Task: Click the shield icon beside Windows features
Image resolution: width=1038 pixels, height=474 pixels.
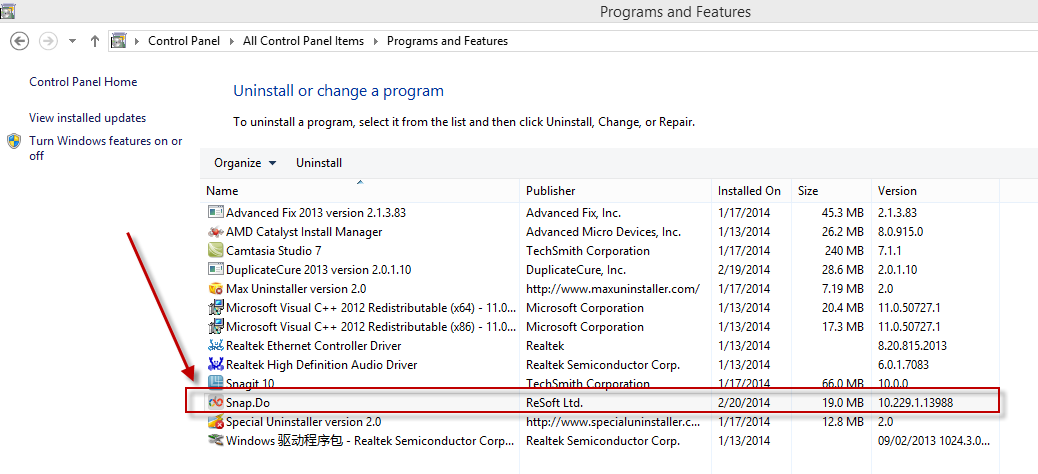Action: pyautogui.click(x=15, y=141)
